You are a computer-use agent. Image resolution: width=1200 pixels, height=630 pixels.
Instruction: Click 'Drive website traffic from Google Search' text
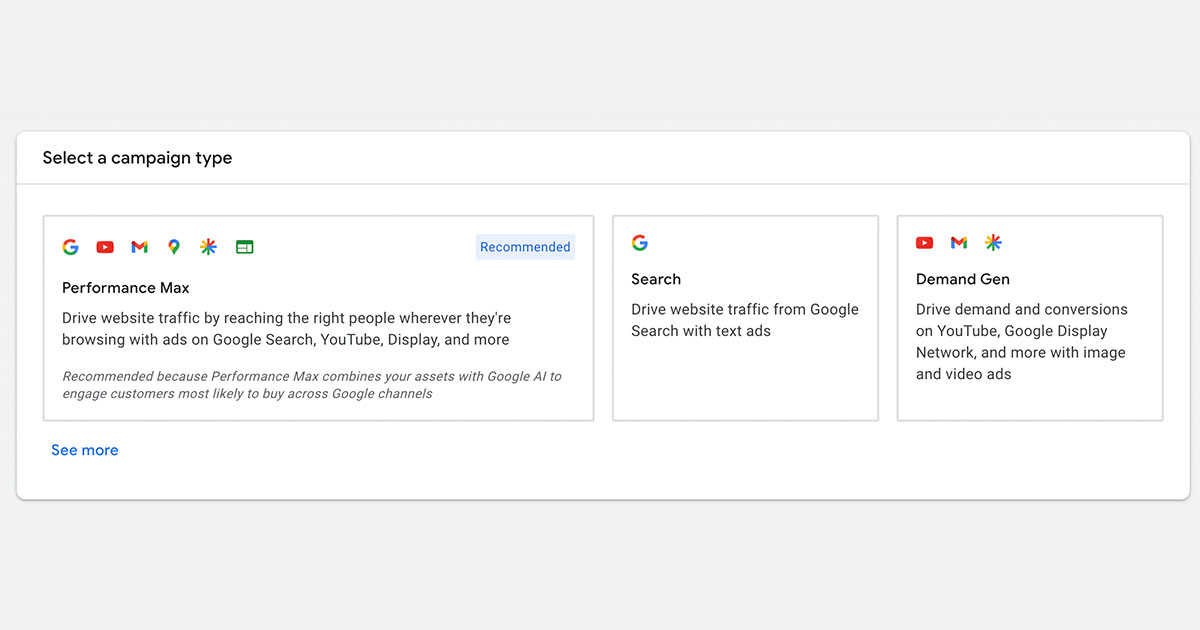point(745,320)
